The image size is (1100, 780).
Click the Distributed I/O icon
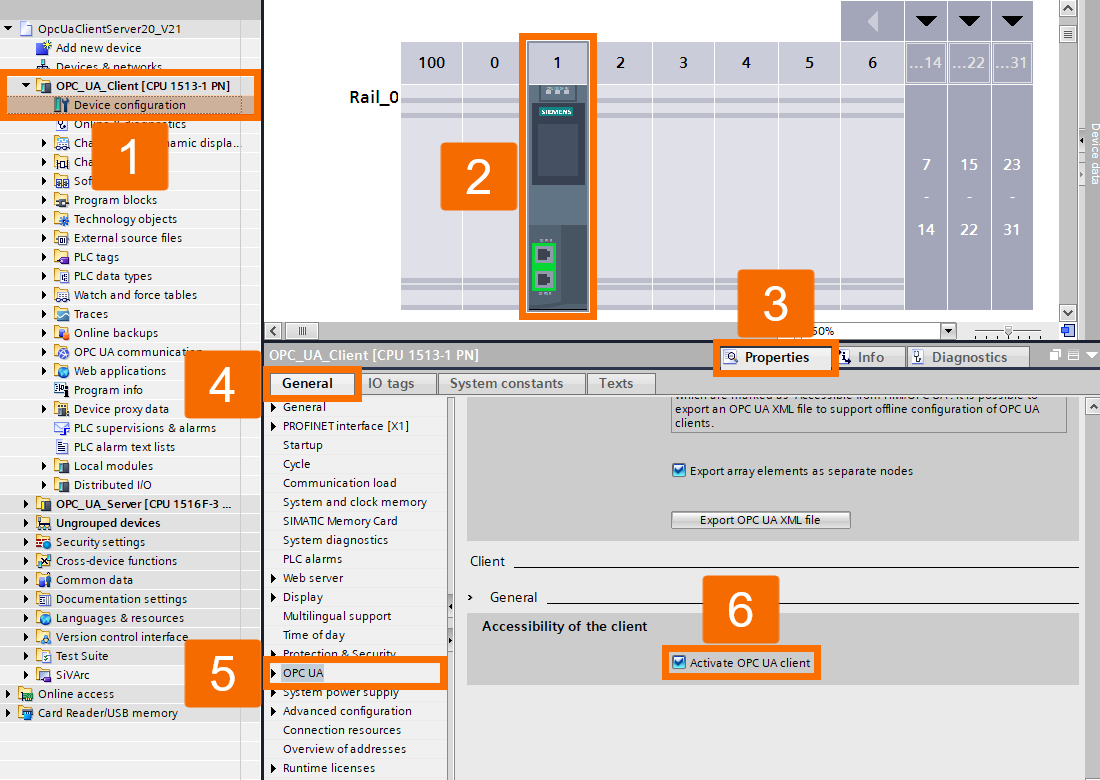[62, 485]
